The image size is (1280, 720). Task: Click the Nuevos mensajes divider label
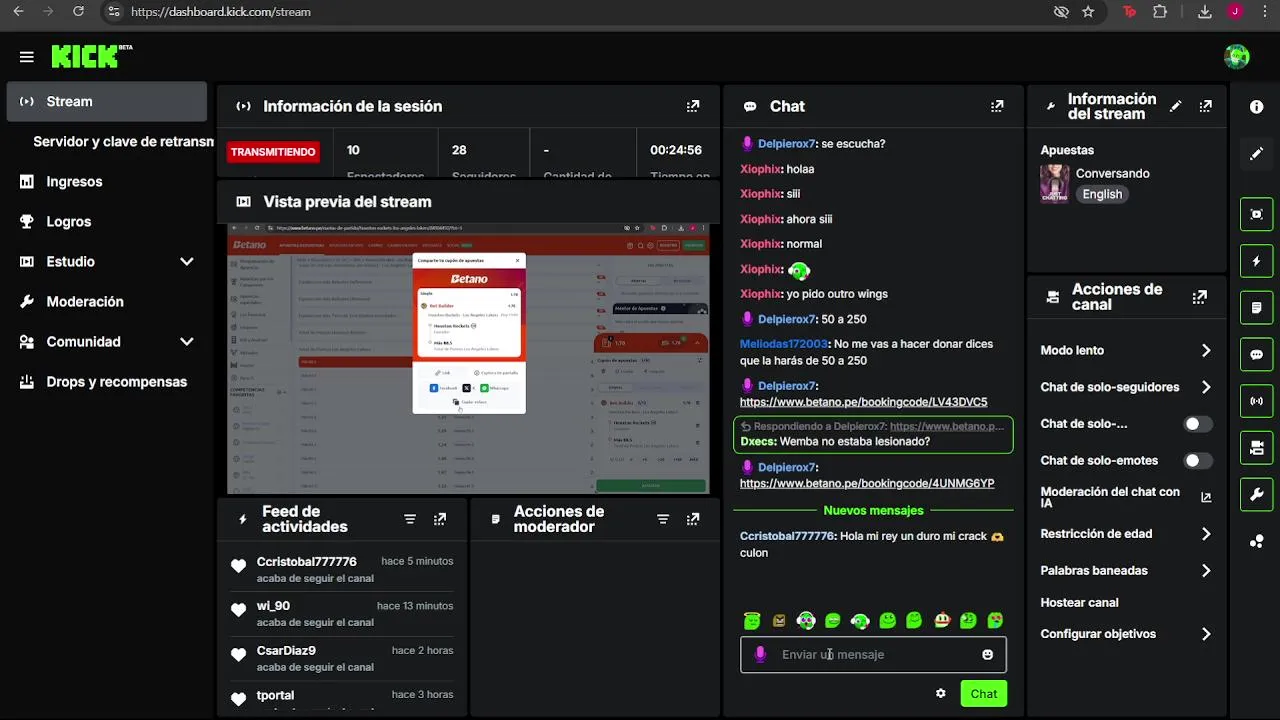point(873,511)
